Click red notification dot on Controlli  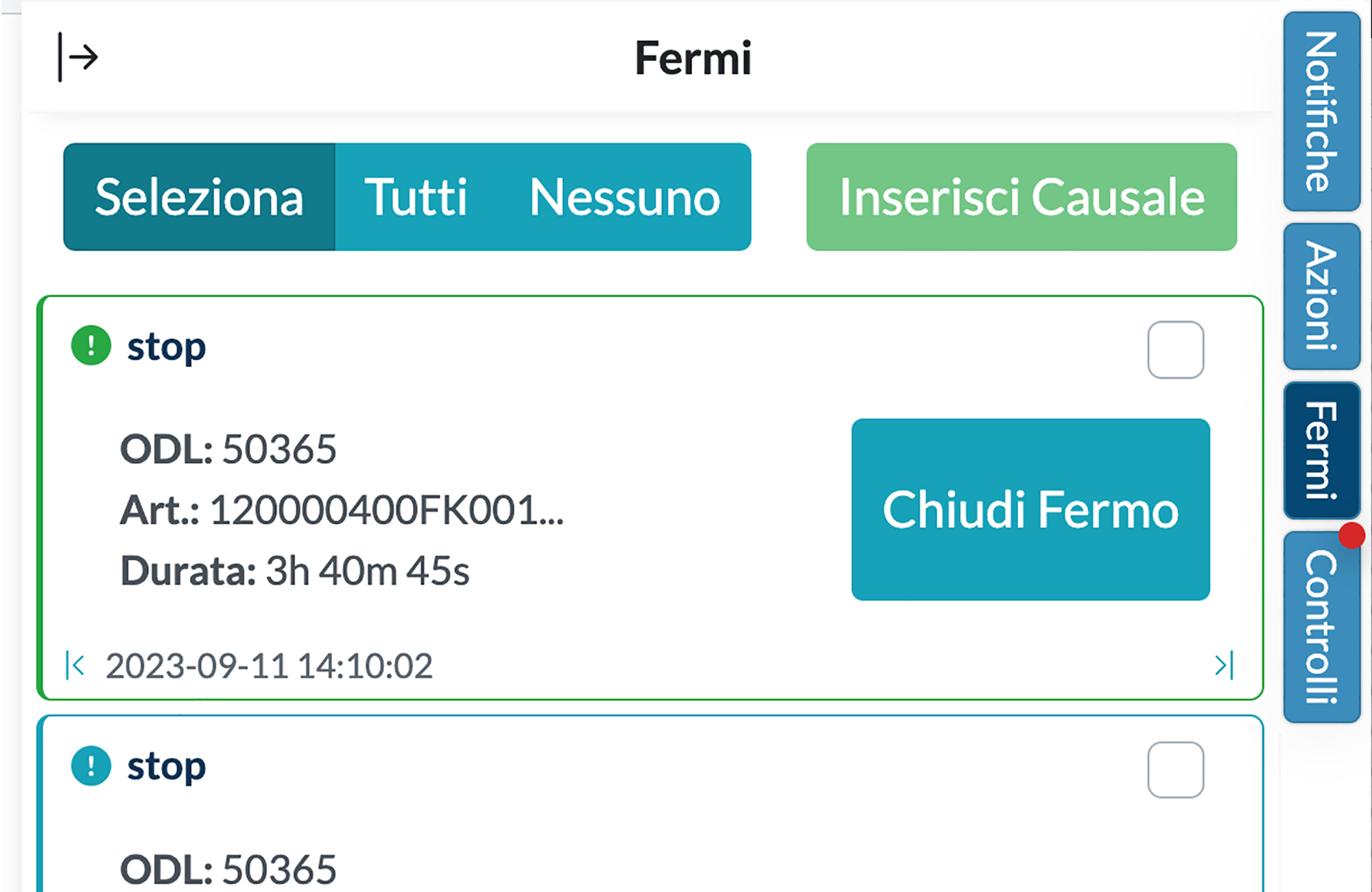pos(1351,536)
